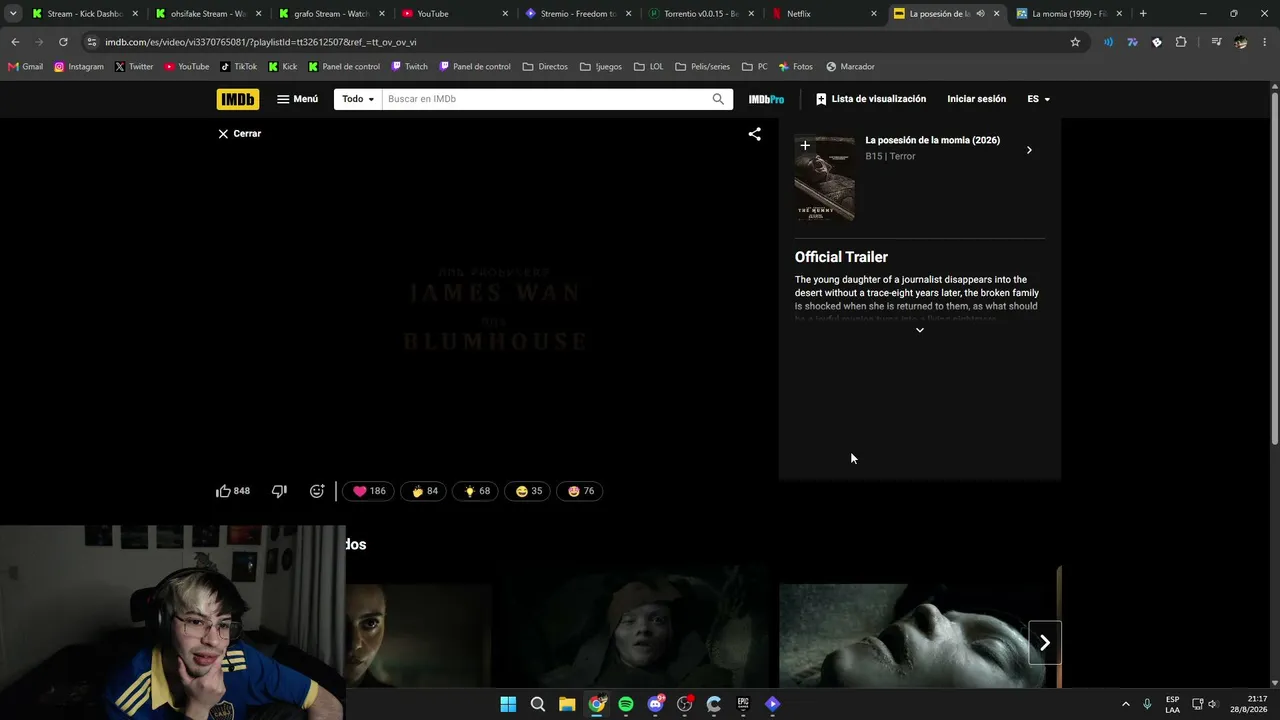Open the ES language selector
This screenshot has width=1280, height=720.
1039,99
